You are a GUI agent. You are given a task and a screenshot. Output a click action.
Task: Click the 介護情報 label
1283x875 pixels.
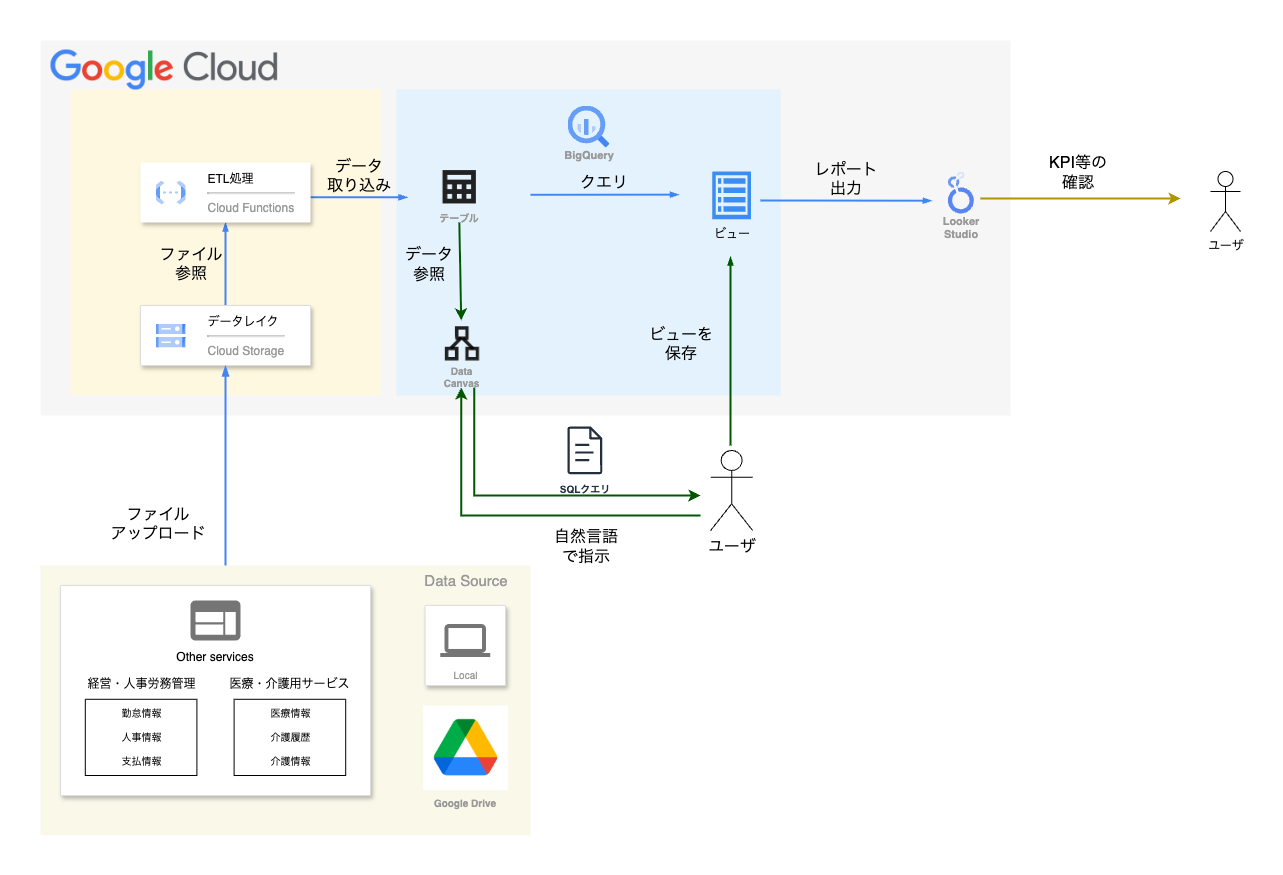[x=290, y=761]
